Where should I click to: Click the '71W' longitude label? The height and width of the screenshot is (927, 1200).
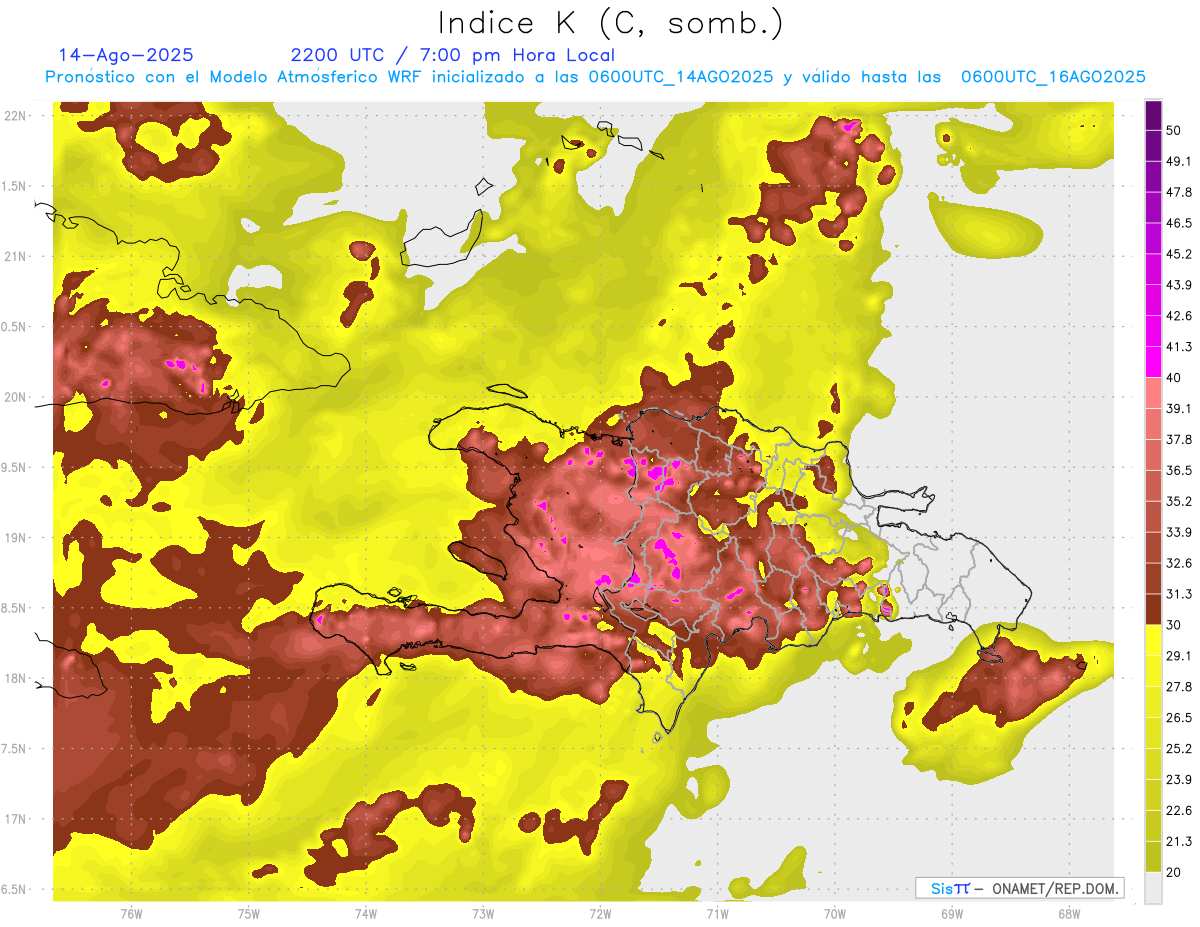[717, 914]
